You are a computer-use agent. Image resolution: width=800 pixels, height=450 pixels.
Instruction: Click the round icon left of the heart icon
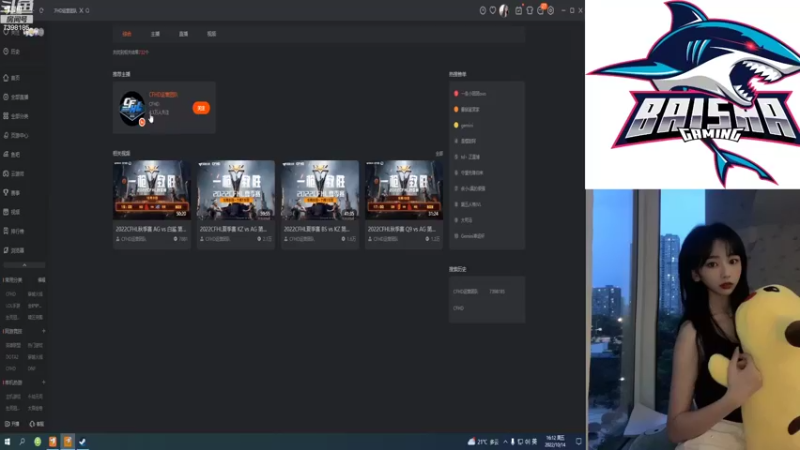(483, 10)
